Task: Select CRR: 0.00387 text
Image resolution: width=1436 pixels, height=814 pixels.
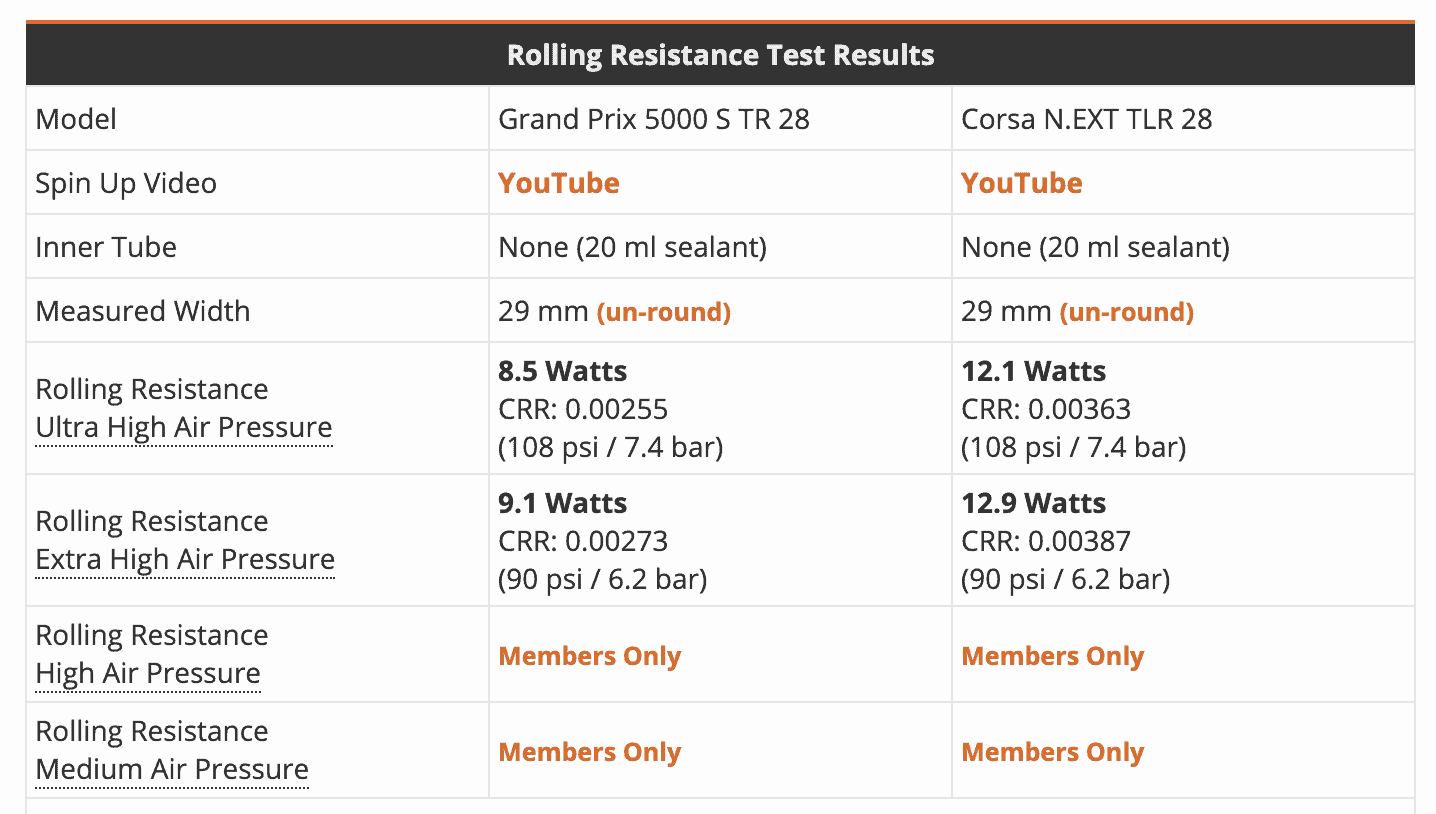Action: tap(1046, 541)
